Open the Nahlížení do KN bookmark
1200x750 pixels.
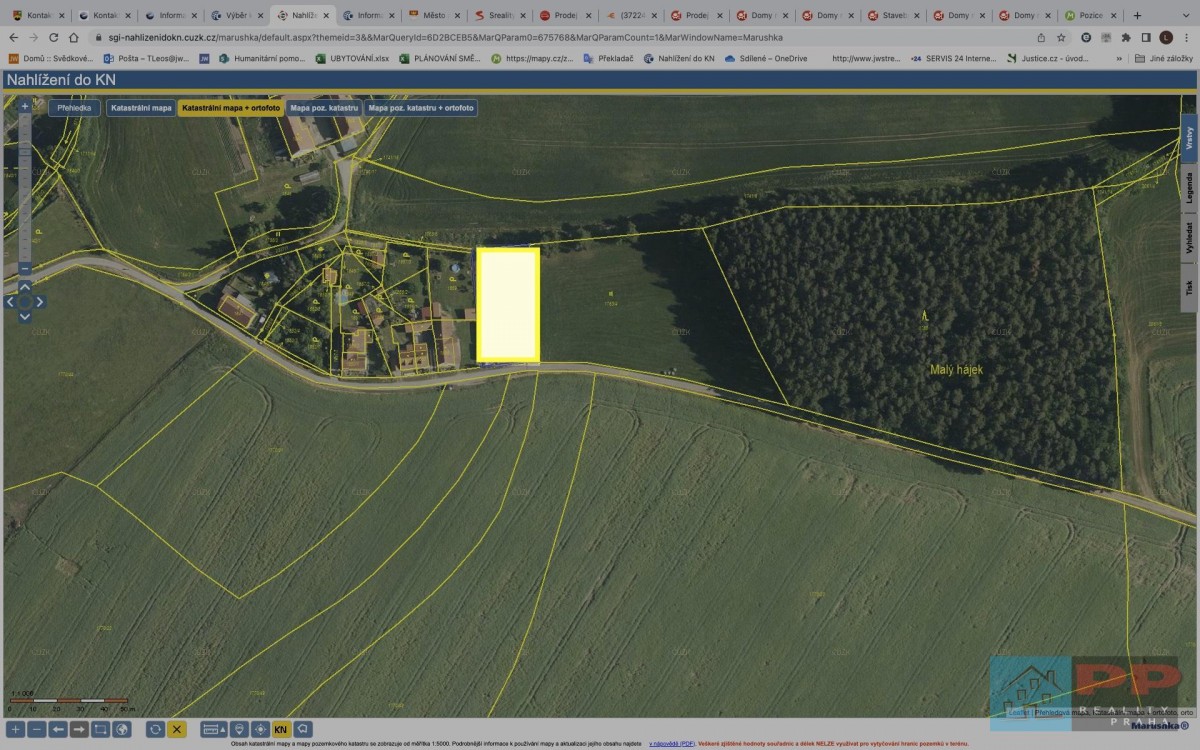(679, 58)
